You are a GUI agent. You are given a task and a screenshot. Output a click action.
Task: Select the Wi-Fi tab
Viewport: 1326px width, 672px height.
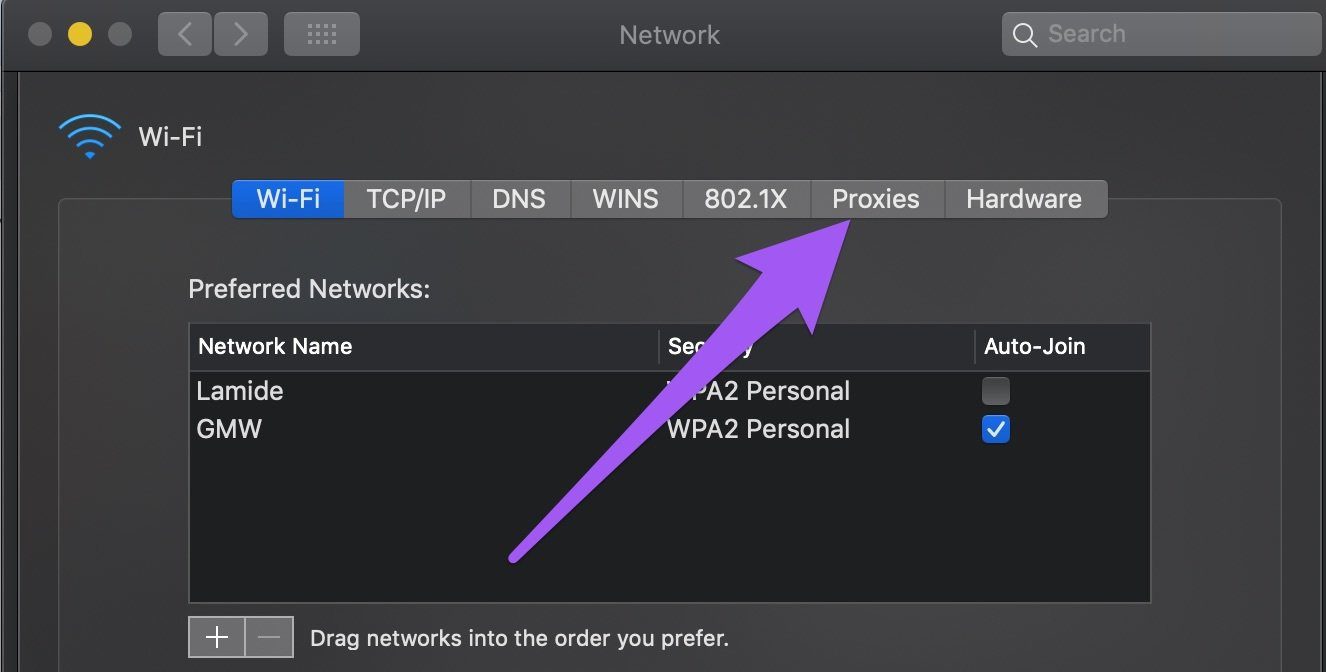click(x=288, y=199)
